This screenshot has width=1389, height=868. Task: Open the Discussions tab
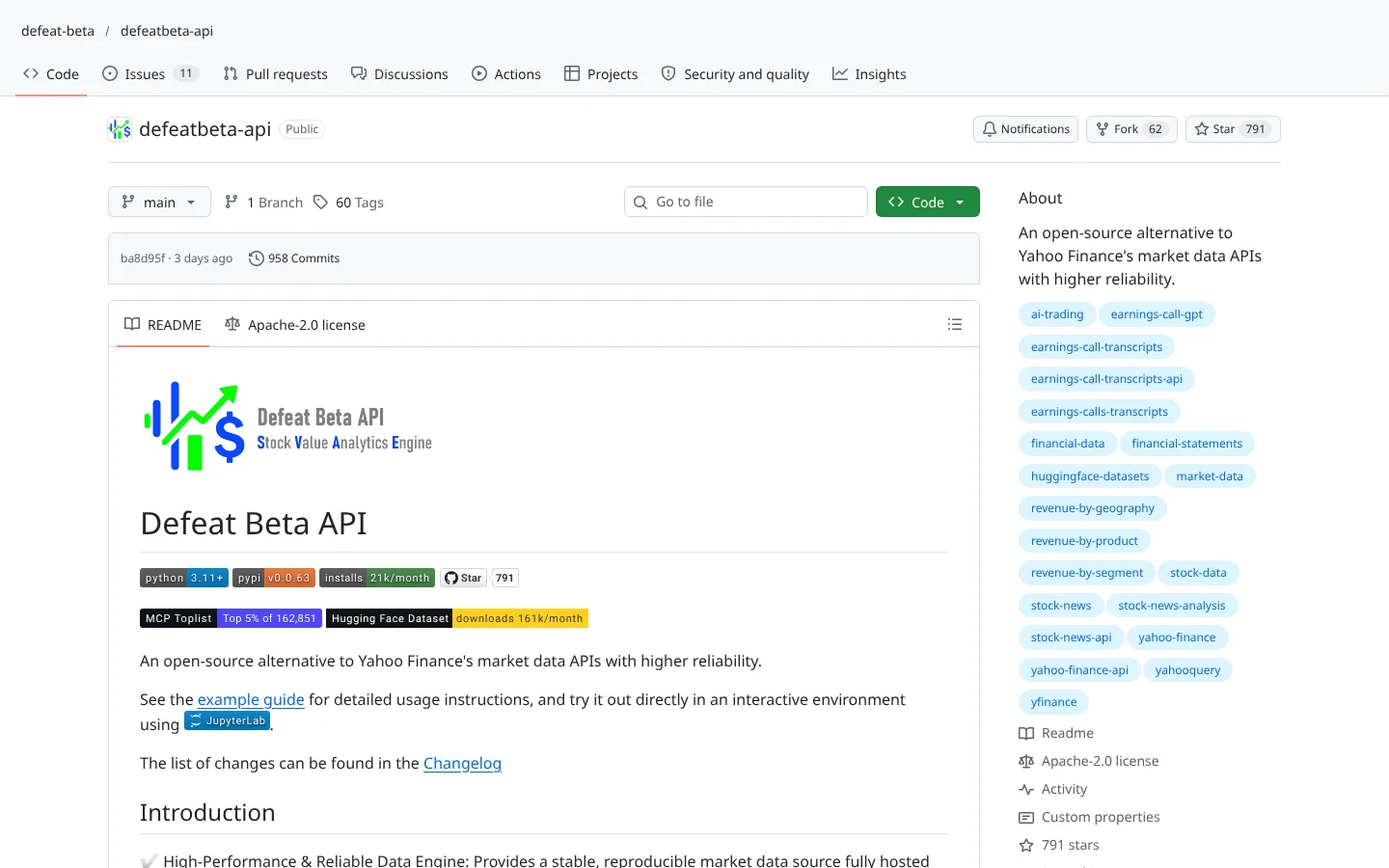399,74
